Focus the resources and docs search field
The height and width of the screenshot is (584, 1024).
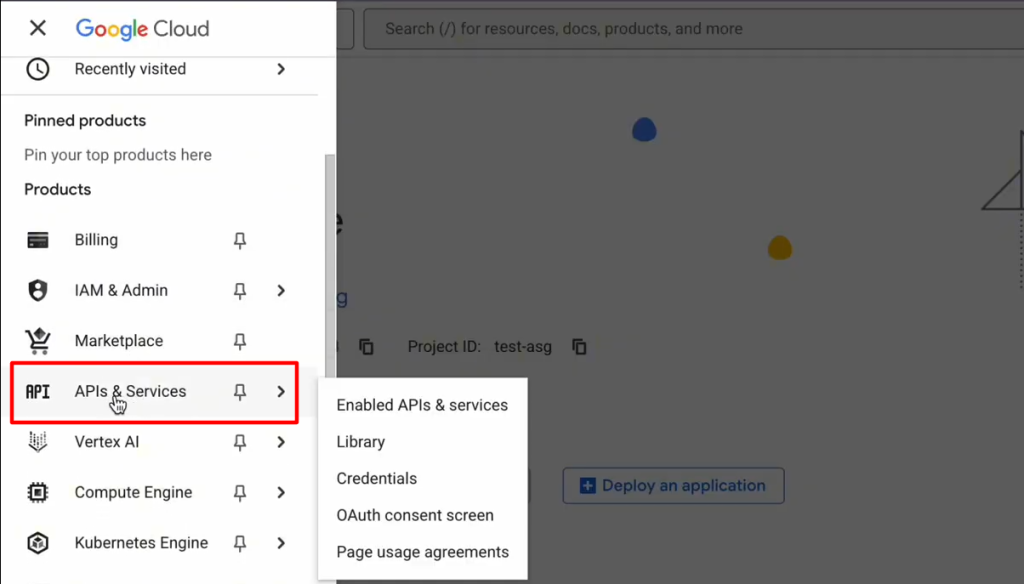click(x=690, y=29)
